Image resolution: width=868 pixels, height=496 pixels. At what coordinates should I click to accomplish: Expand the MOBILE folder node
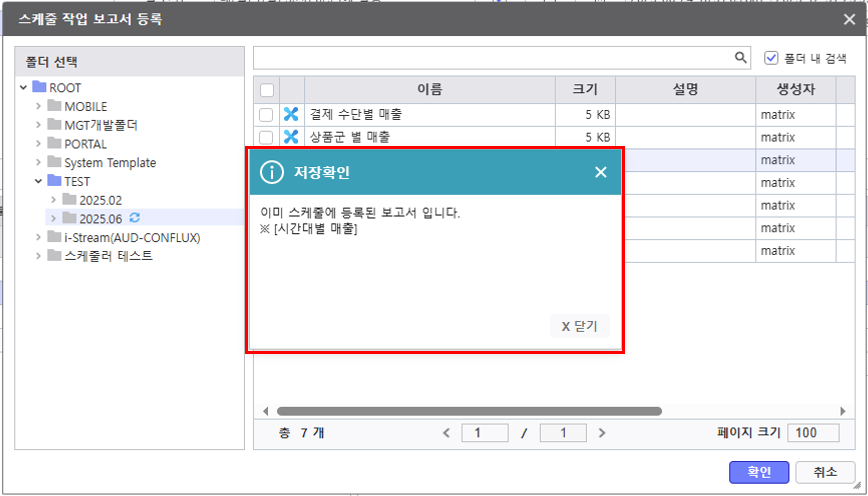tap(38, 106)
